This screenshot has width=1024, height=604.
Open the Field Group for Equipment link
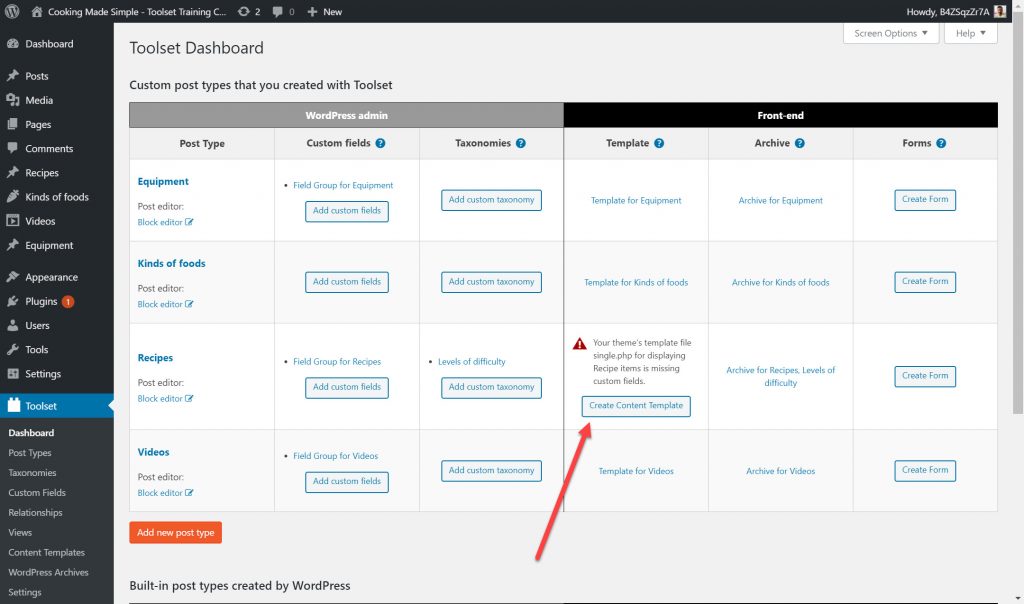click(343, 185)
